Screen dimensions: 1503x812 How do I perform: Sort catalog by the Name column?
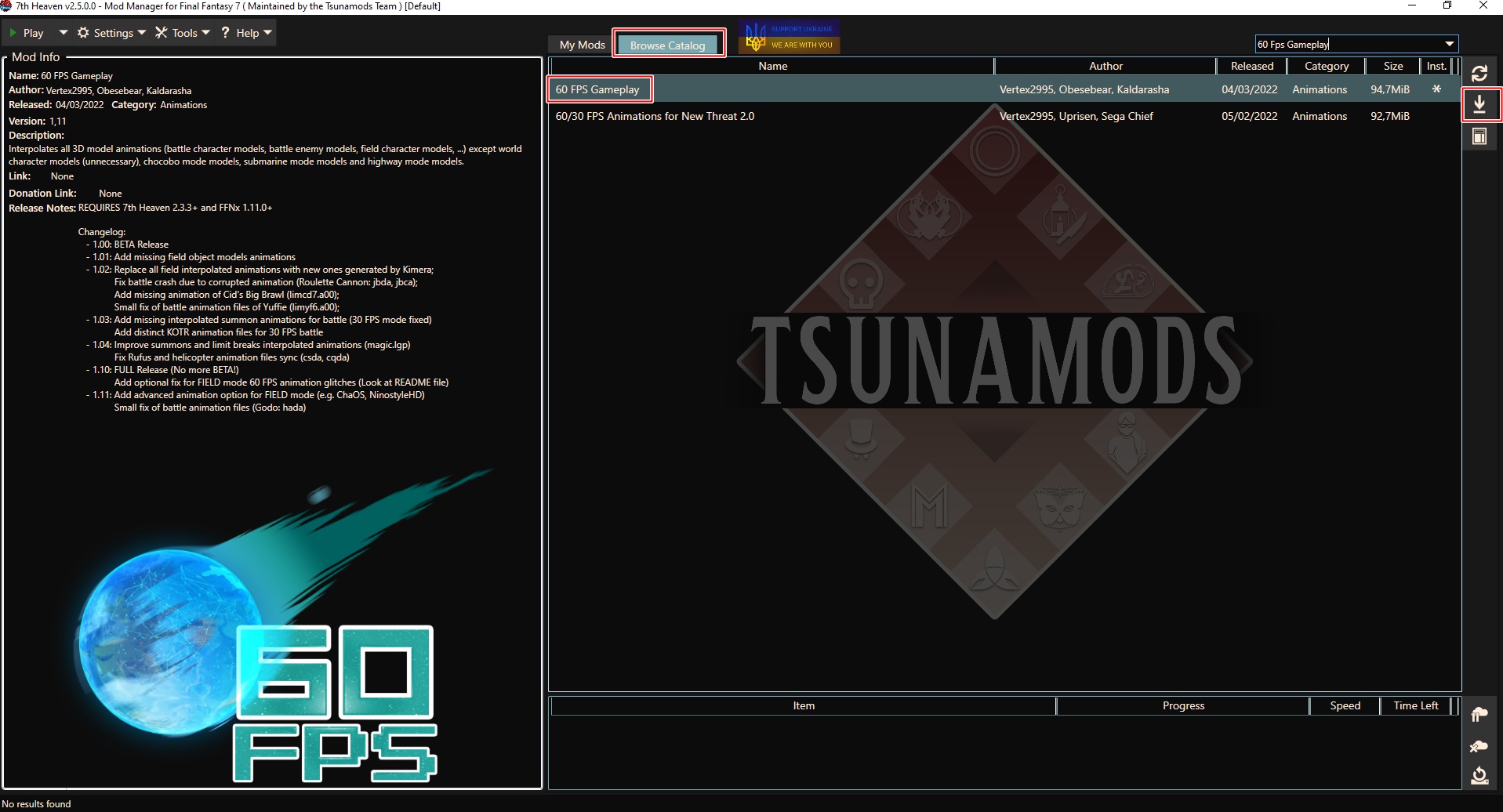pos(772,66)
